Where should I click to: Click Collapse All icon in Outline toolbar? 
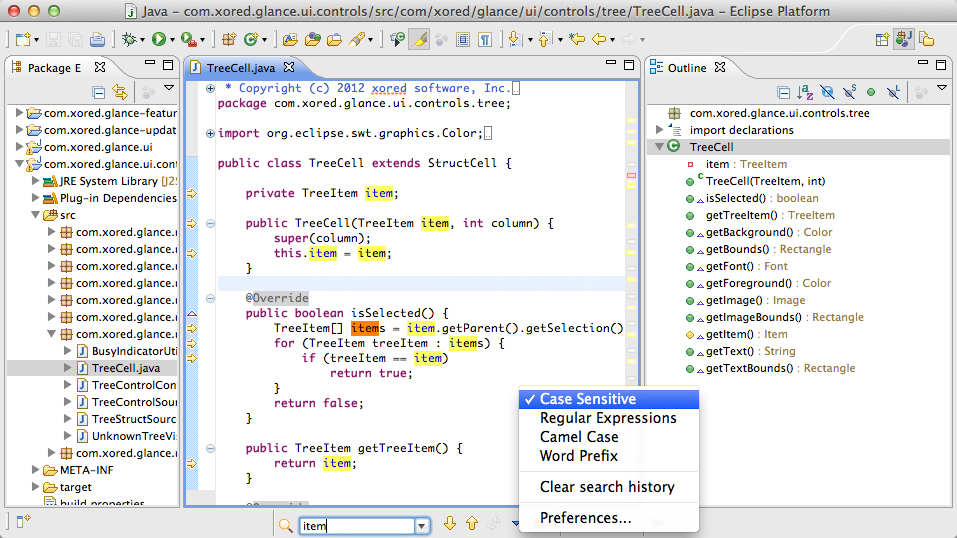coord(784,92)
